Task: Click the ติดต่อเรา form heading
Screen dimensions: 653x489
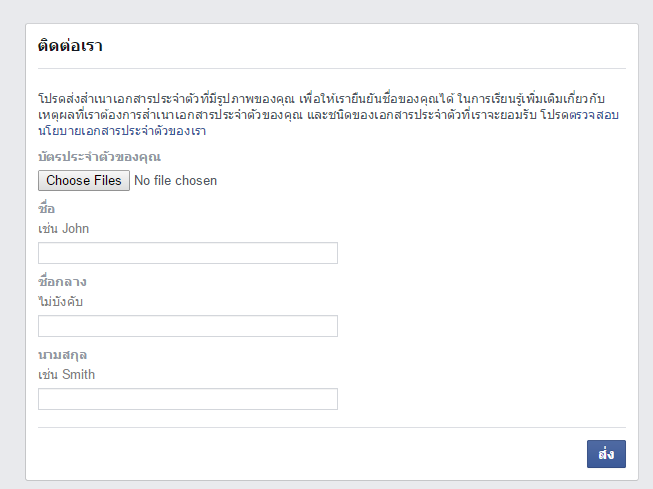Action: pyautogui.click(x=71, y=46)
